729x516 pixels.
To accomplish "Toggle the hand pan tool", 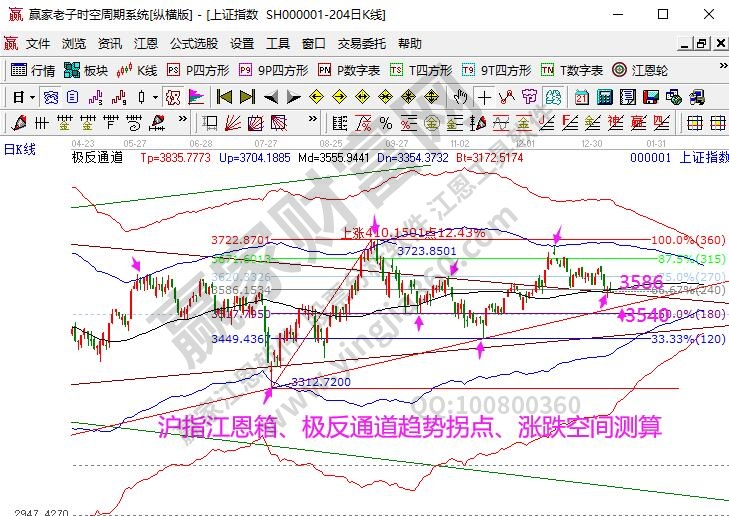I will pyautogui.click(x=460, y=98).
